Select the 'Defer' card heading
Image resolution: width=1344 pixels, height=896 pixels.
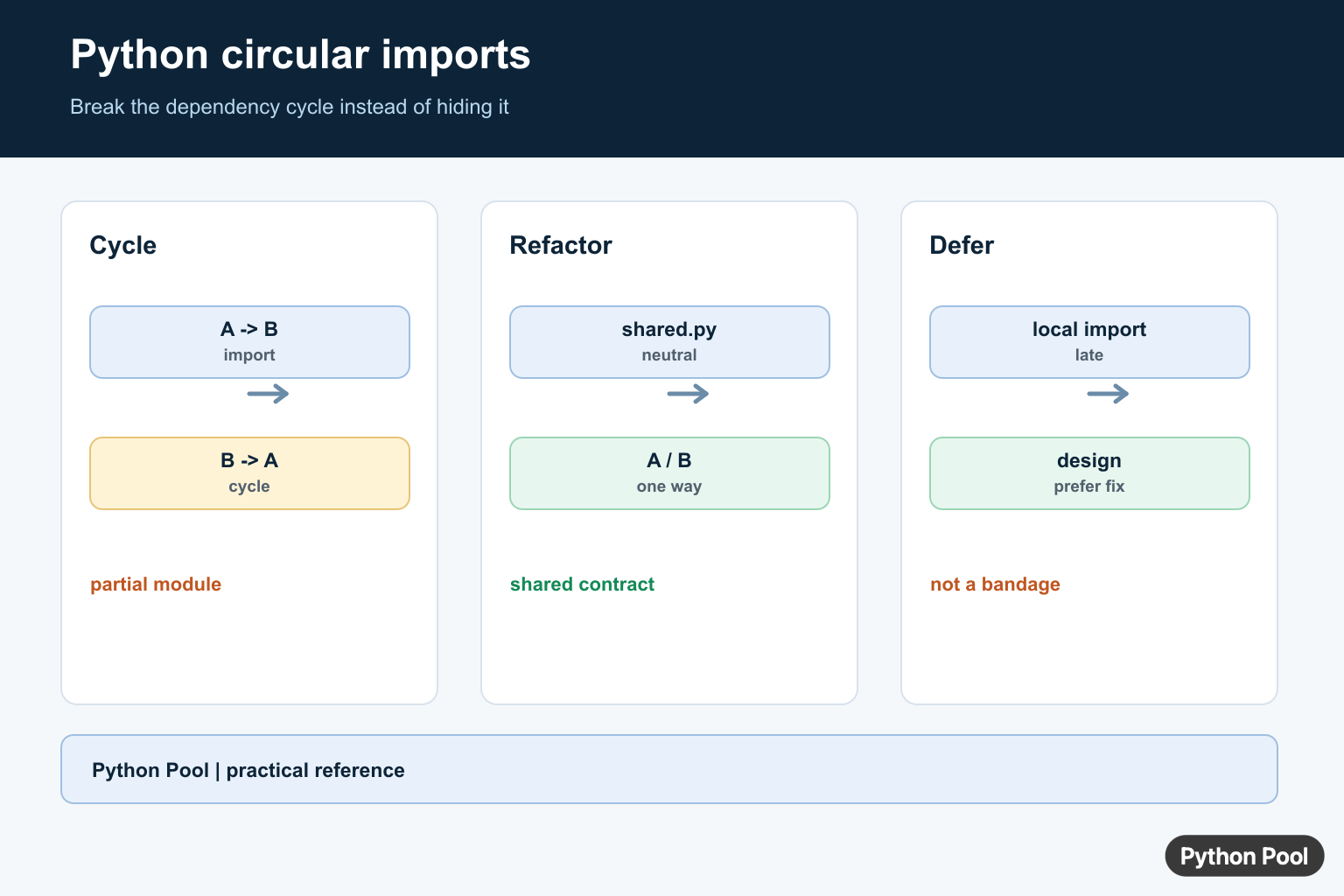coord(962,245)
